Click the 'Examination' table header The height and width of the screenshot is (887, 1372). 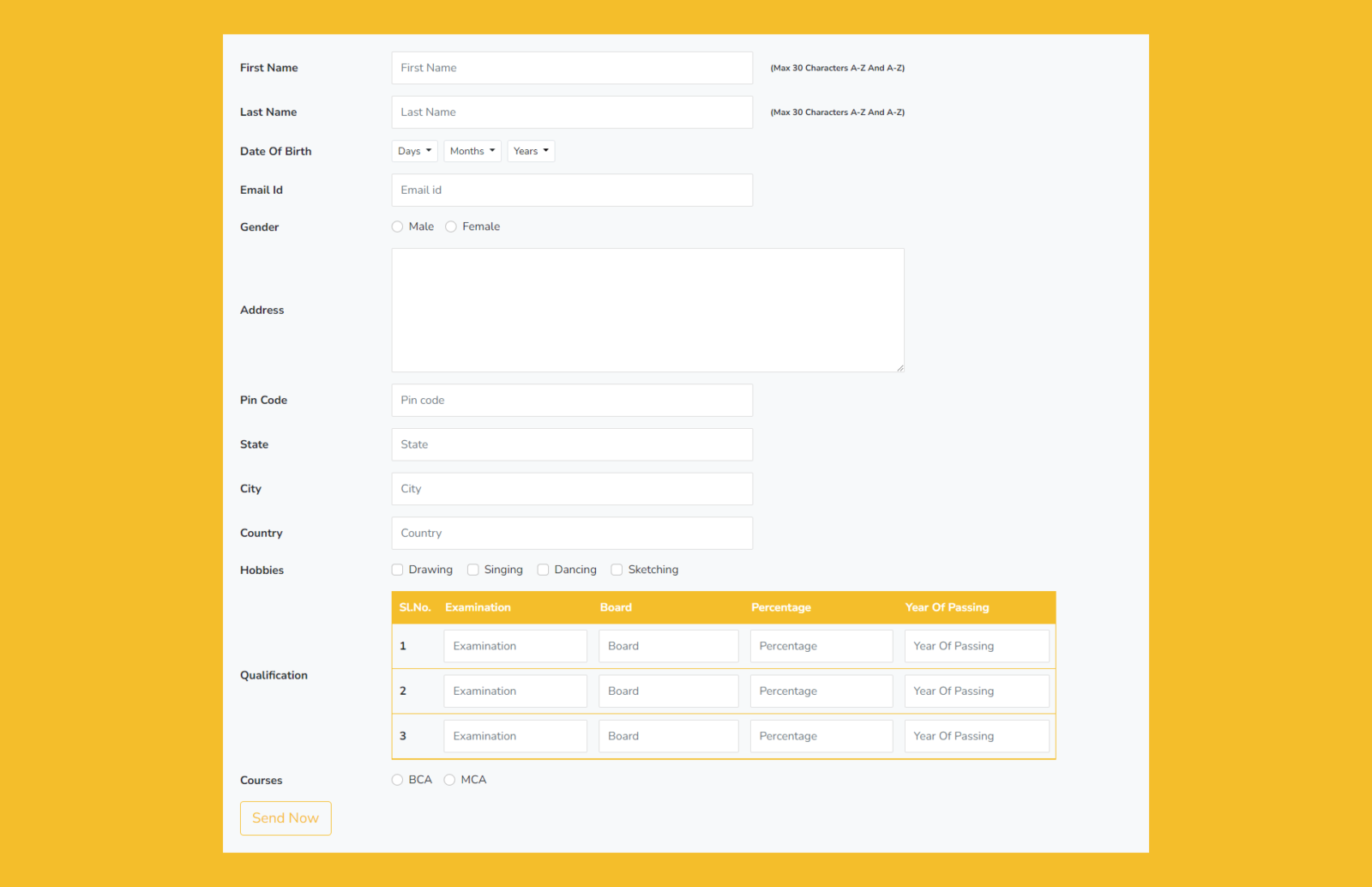tap(478, 607)
